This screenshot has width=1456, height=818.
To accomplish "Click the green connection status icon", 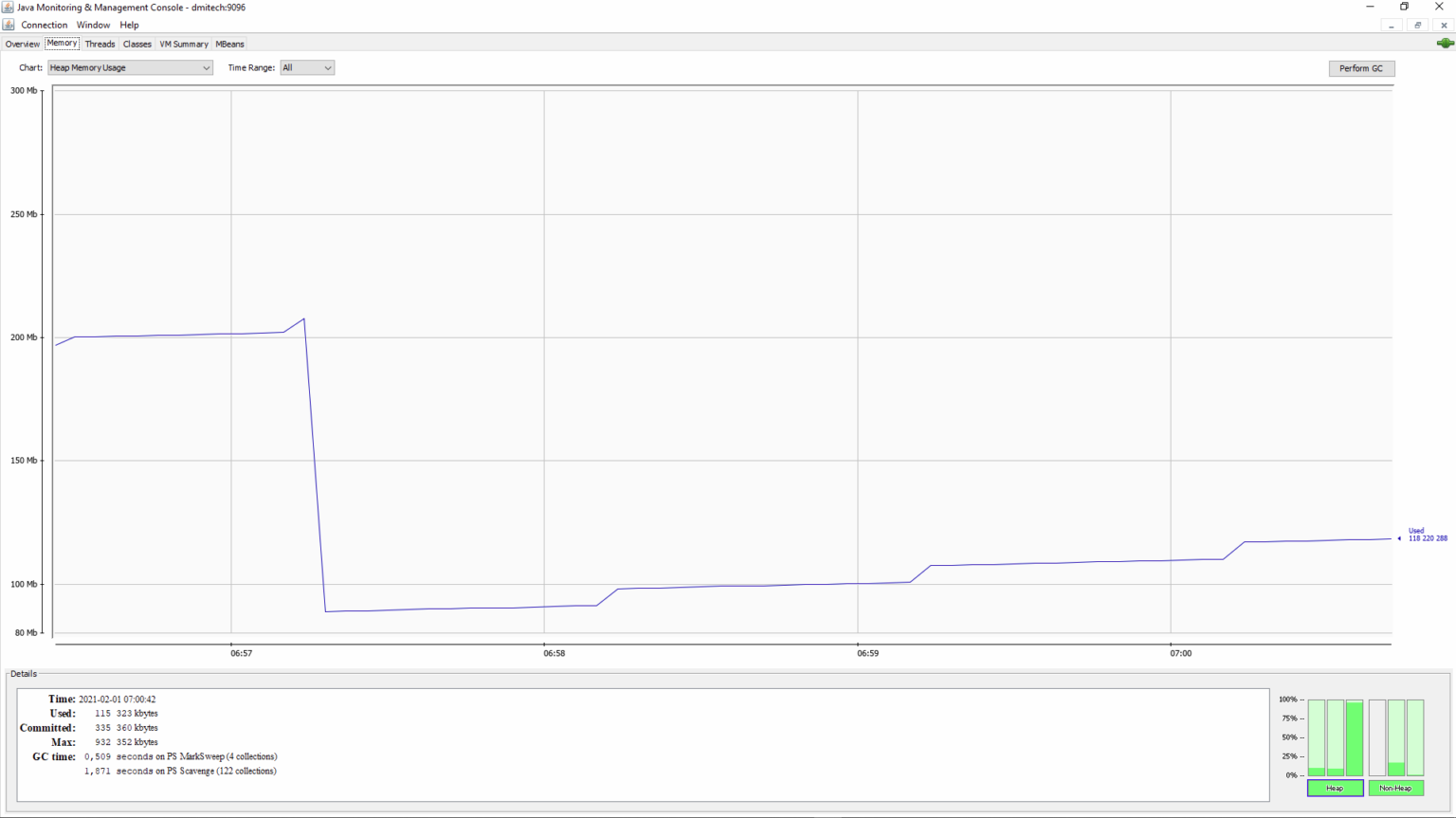I will [x=1445, y=44].
